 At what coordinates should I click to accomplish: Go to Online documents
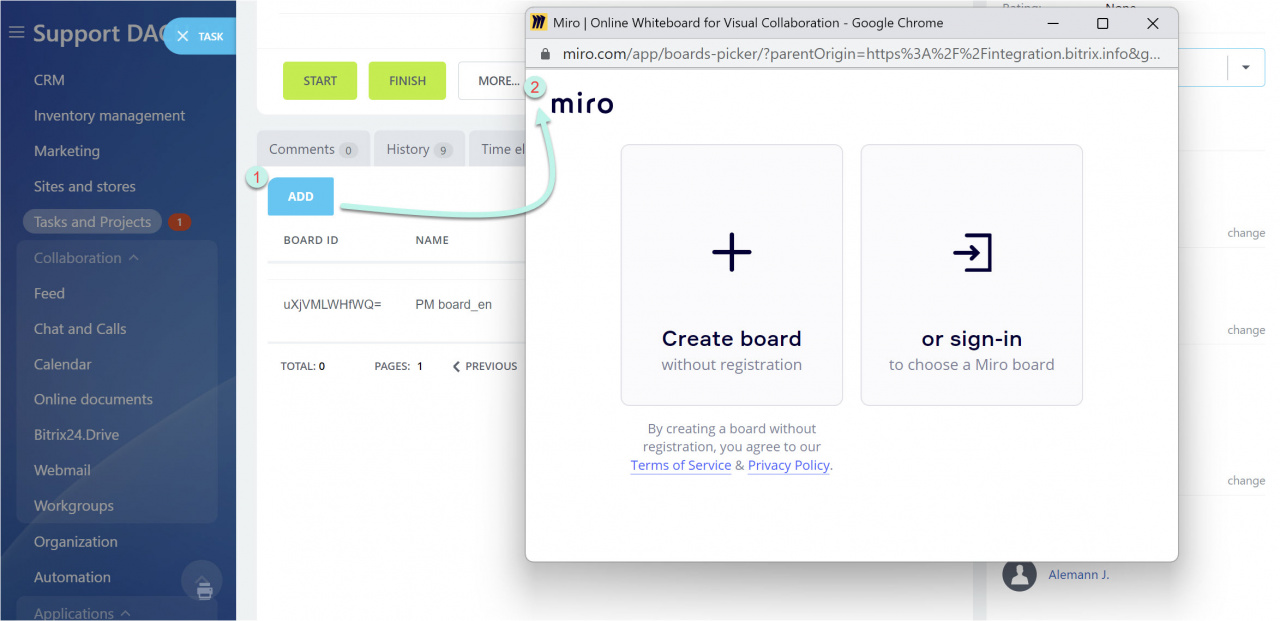(94, 399)
